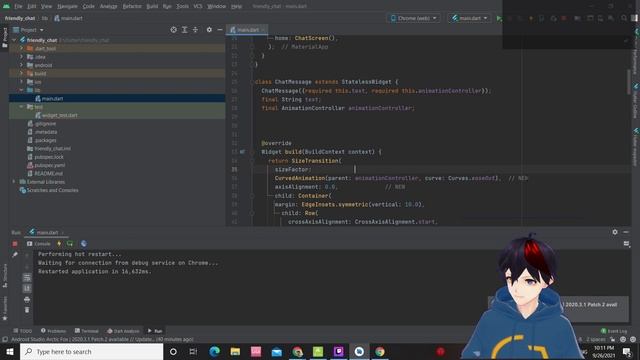Click the Project vertical tool window tab
Viewport: 640px width, 360px height.
(4, 37)
